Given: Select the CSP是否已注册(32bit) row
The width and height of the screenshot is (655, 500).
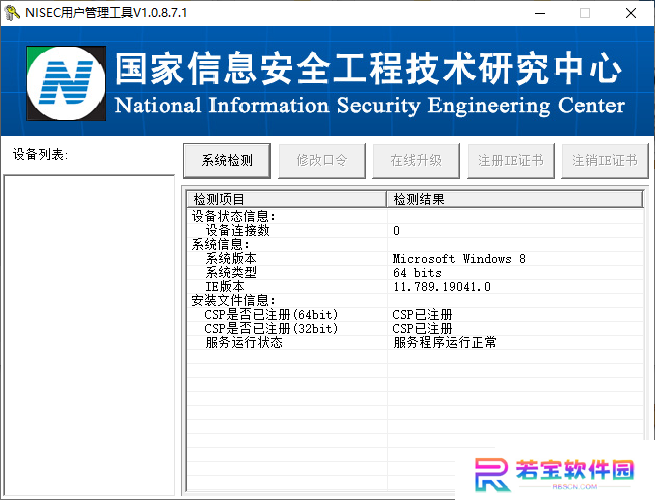Looking at the screenshot, I should click(415, 328).
